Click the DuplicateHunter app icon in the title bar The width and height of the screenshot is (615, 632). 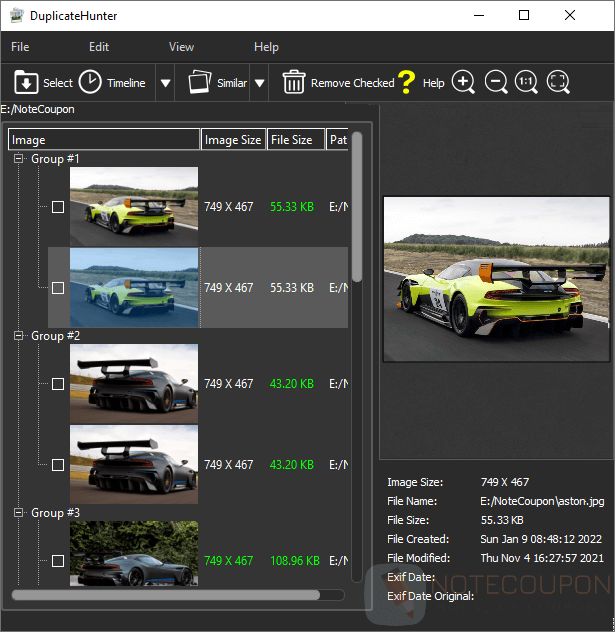pos(17,15)
